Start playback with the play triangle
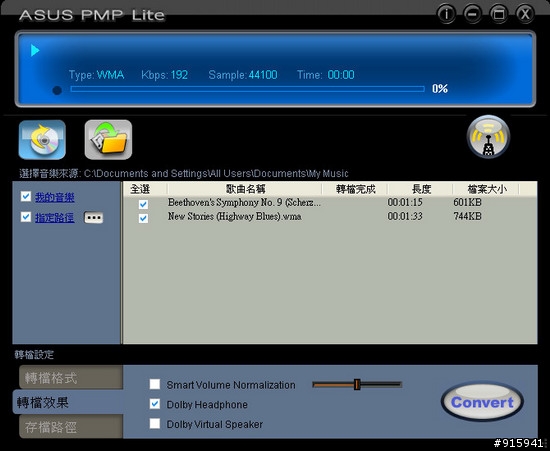This screenshot has width=550, height=451. pyautogui.click(x=35, y=50)
